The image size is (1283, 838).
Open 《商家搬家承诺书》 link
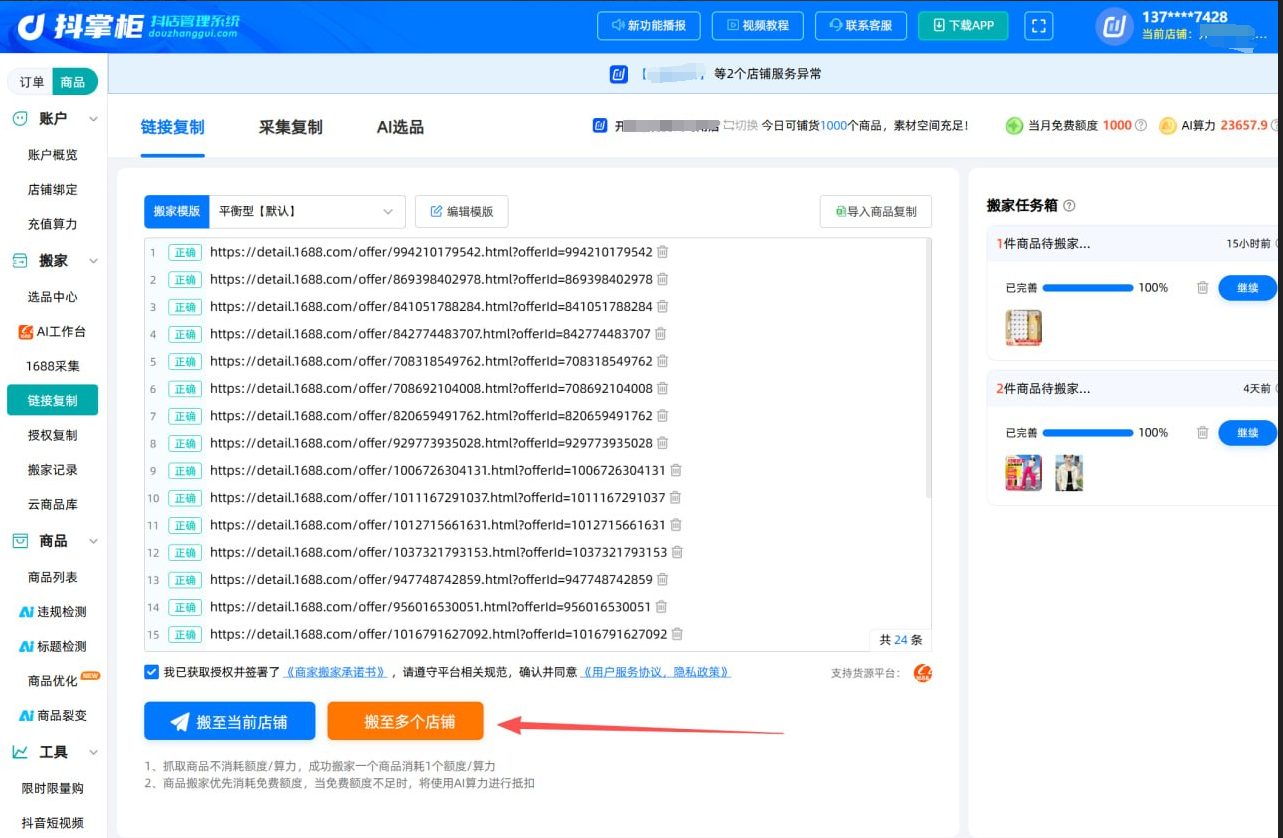point(335,672)
